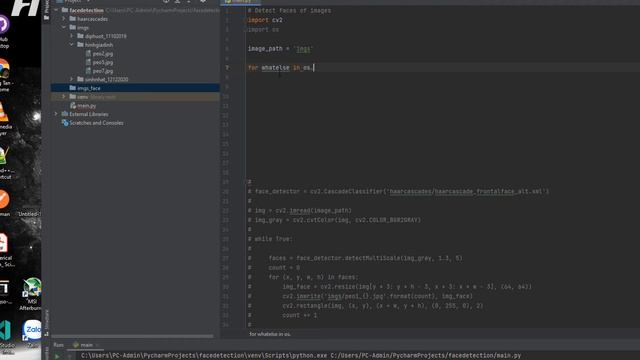Click Project panel settings gear icon
The width and height of the screenshot is (640, 360).
point(202,1)
